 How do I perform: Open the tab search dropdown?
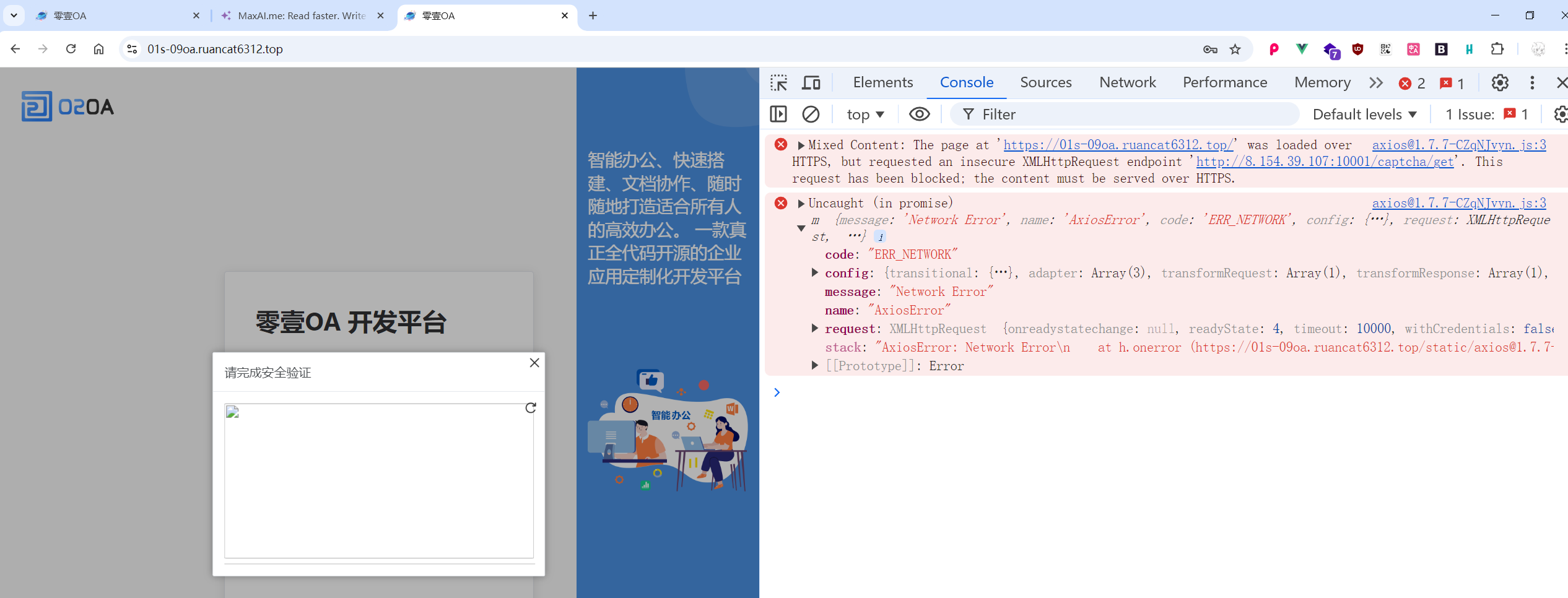click(x=14, y=15)
